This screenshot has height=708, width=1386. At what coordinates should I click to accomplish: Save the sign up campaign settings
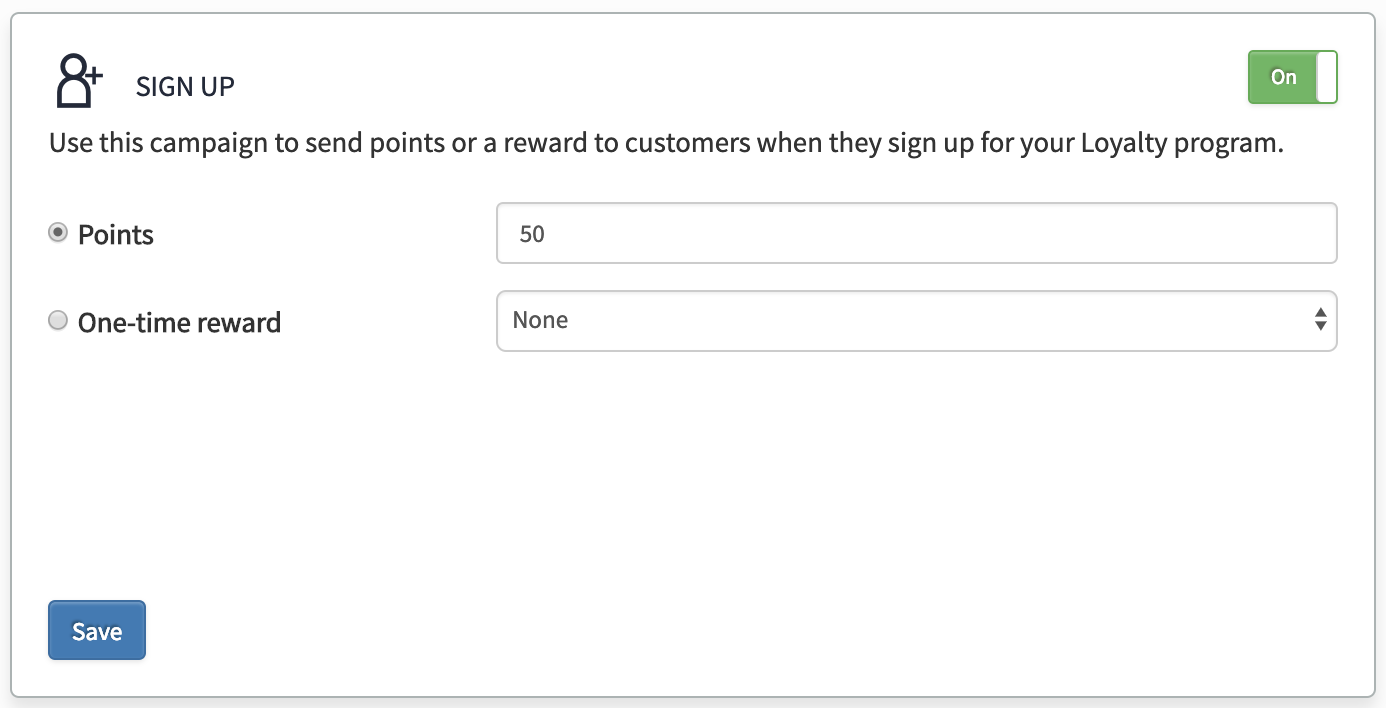(97, 630)
